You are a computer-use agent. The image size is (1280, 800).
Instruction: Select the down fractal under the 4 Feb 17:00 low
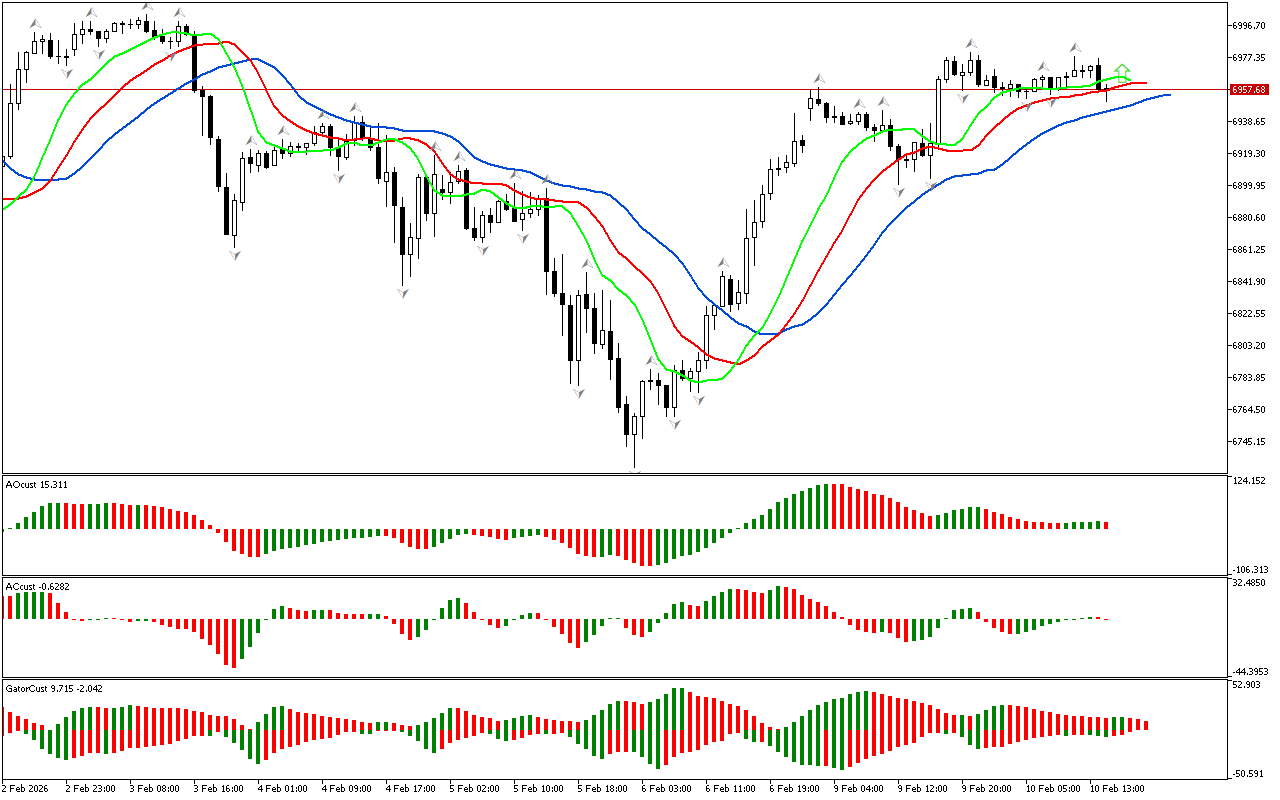tap(403, 292)
